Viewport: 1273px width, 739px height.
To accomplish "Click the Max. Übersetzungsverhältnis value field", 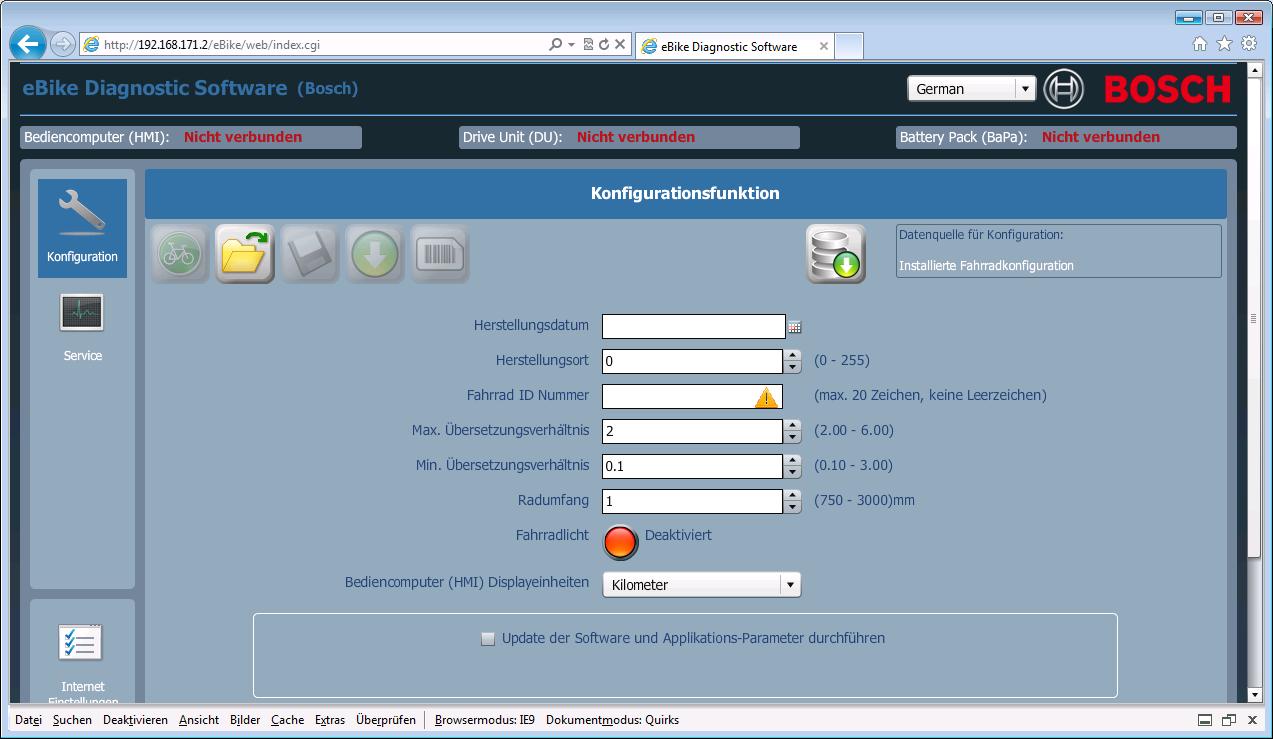I will tap(692, 431).
